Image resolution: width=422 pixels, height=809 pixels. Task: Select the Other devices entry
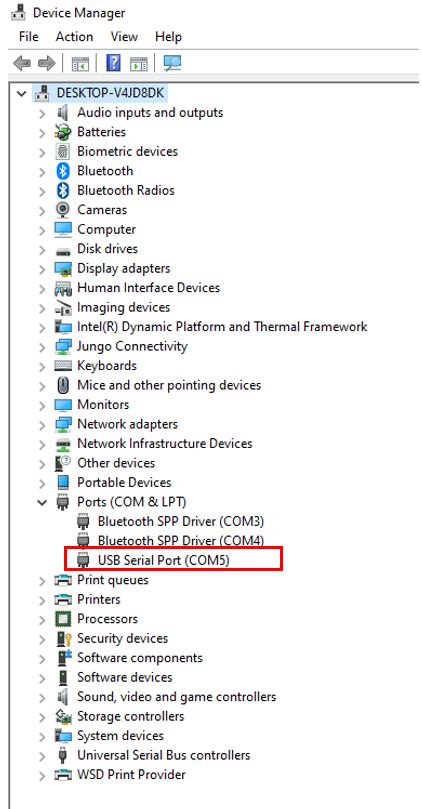click(116, 463)
